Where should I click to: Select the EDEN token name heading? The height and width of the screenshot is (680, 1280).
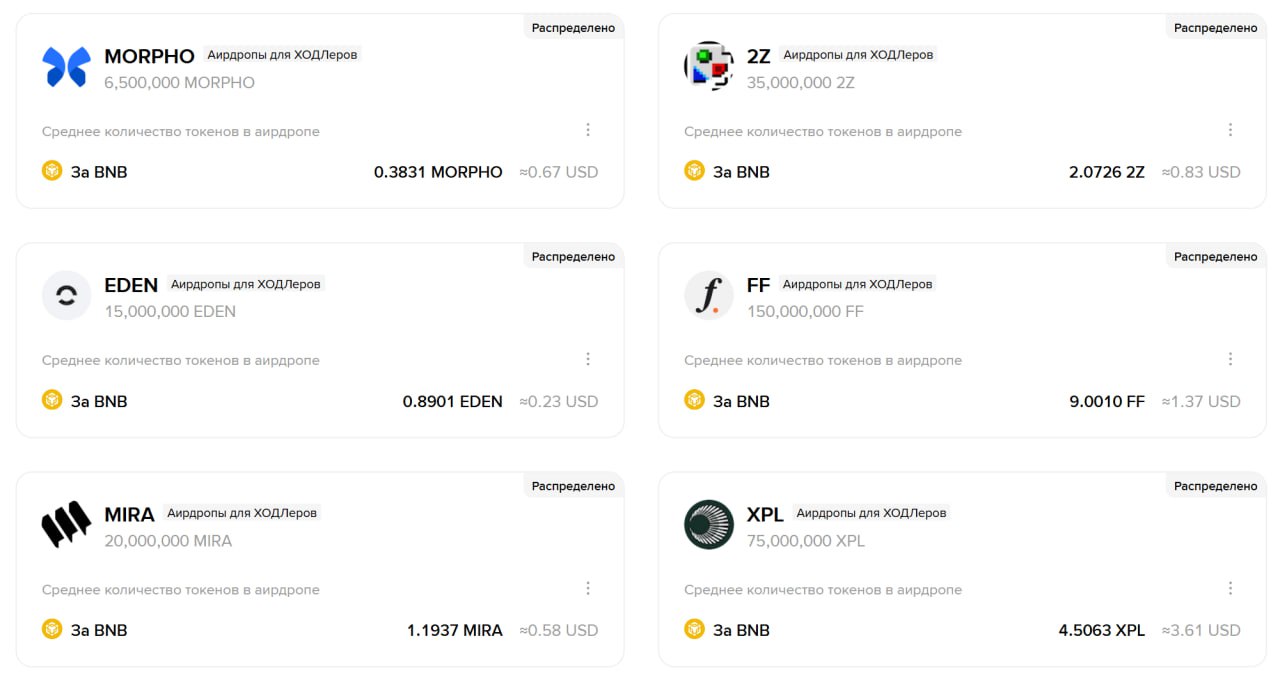click(x=131, y=286)
